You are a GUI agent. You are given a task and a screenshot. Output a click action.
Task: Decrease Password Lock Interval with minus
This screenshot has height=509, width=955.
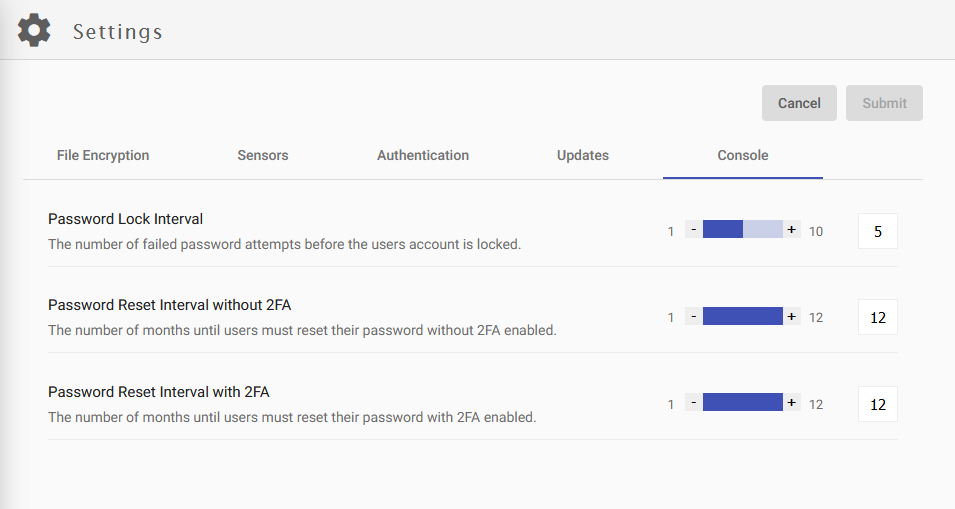[693, 230]
